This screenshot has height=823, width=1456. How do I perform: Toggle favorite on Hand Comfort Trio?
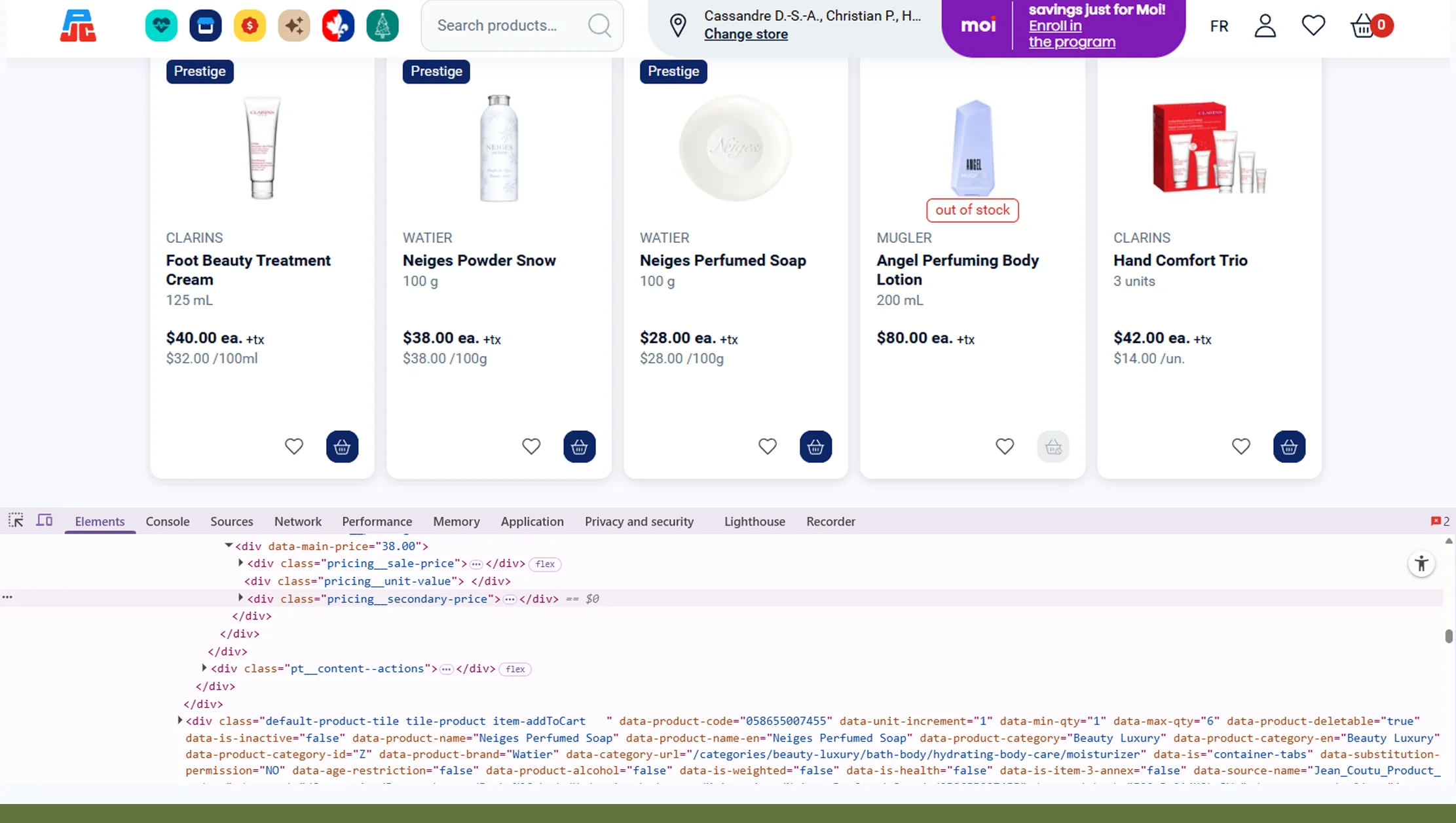click(x=1241, y=446)
